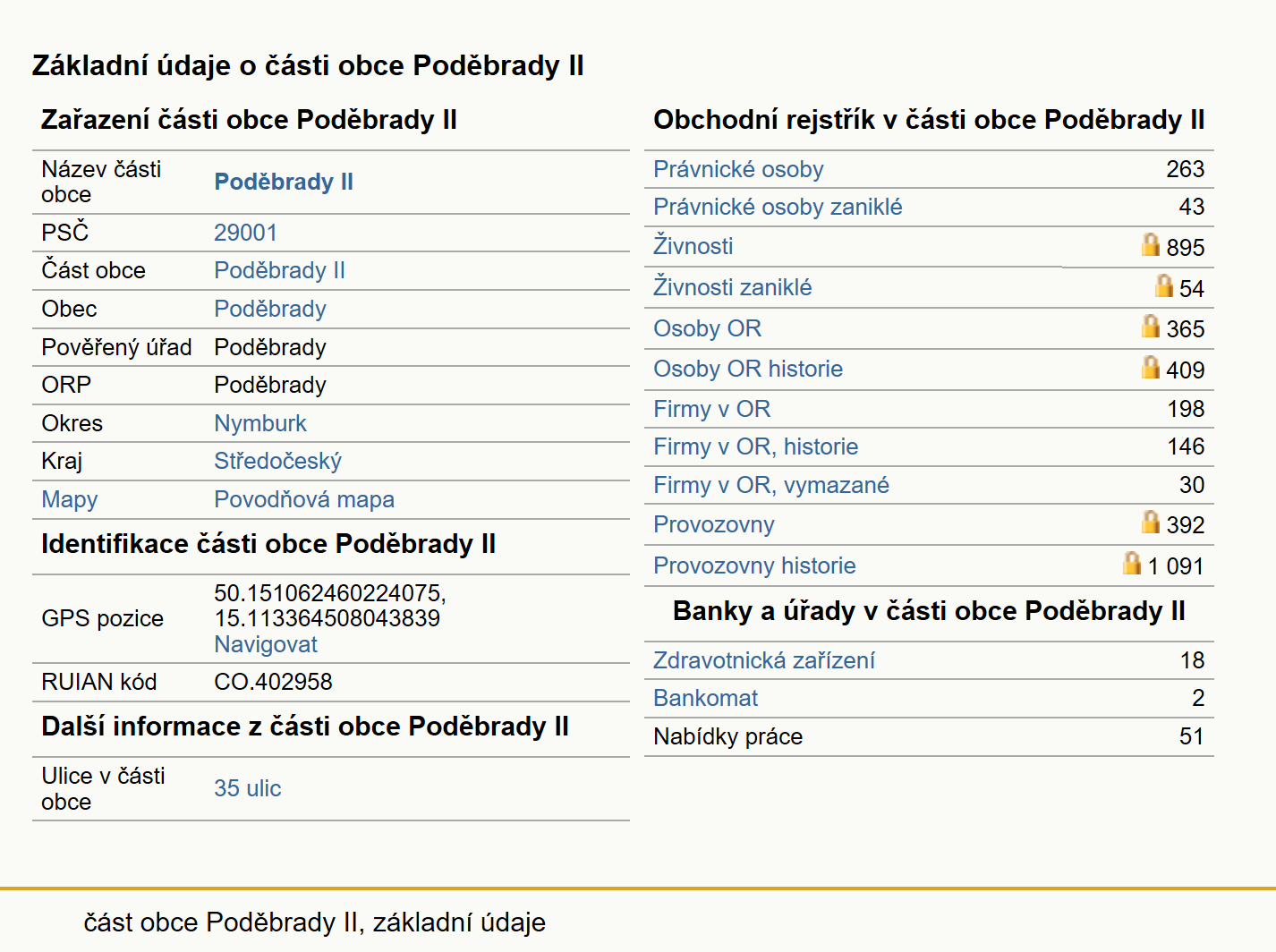Open the Povodňová mapa link

(304, 499)
